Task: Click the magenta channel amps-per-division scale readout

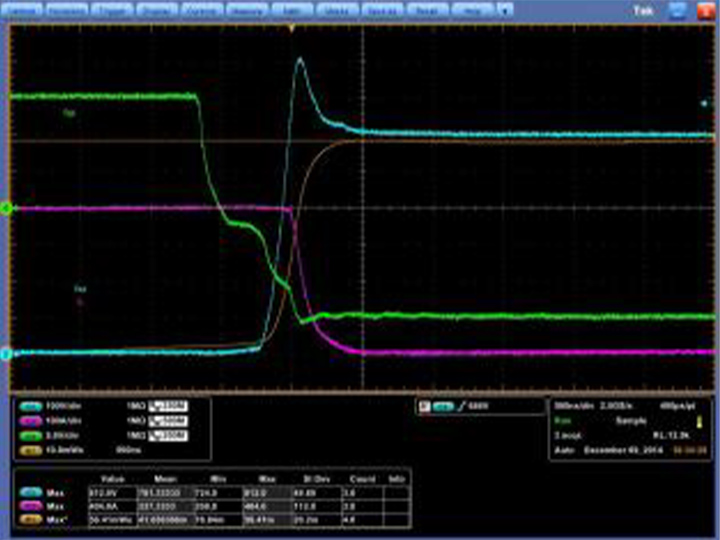Action: [63, 421]
